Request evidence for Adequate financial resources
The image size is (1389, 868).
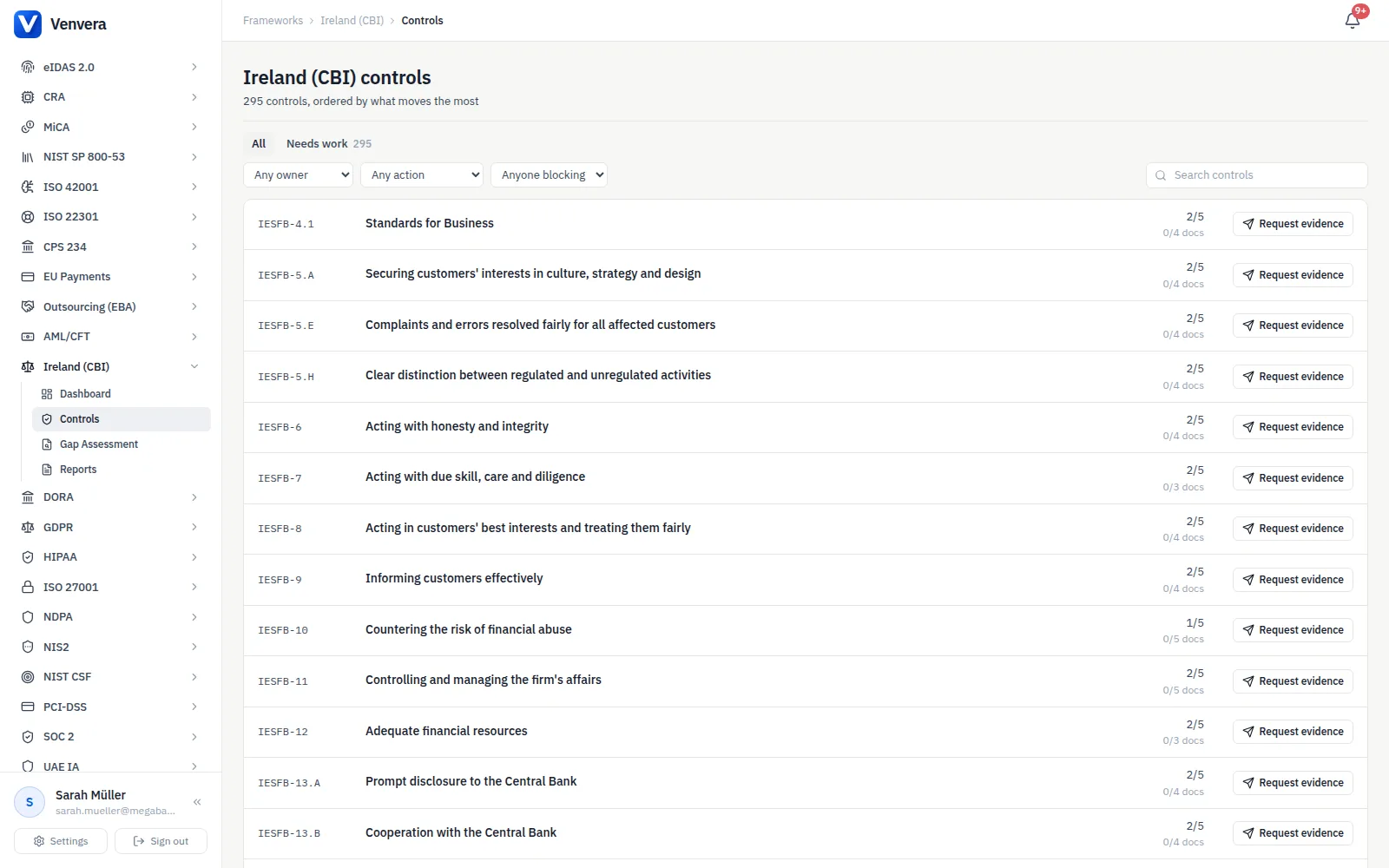[1293, 732]
